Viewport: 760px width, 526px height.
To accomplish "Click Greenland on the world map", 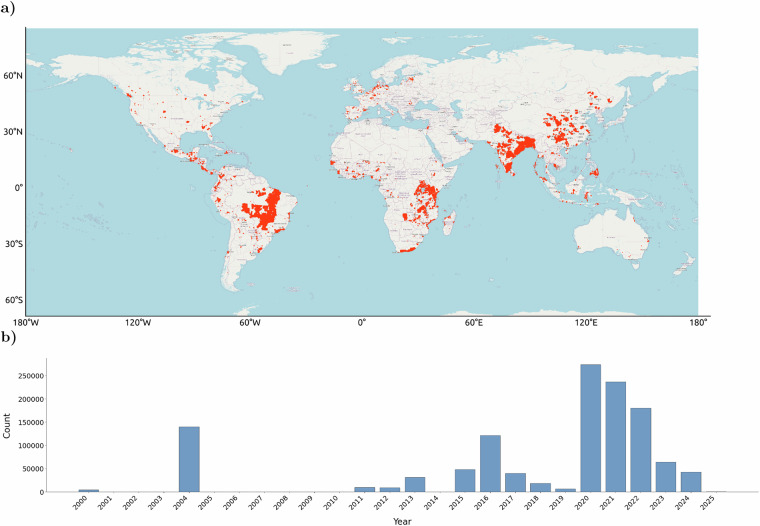I will [x=284, y=52].
